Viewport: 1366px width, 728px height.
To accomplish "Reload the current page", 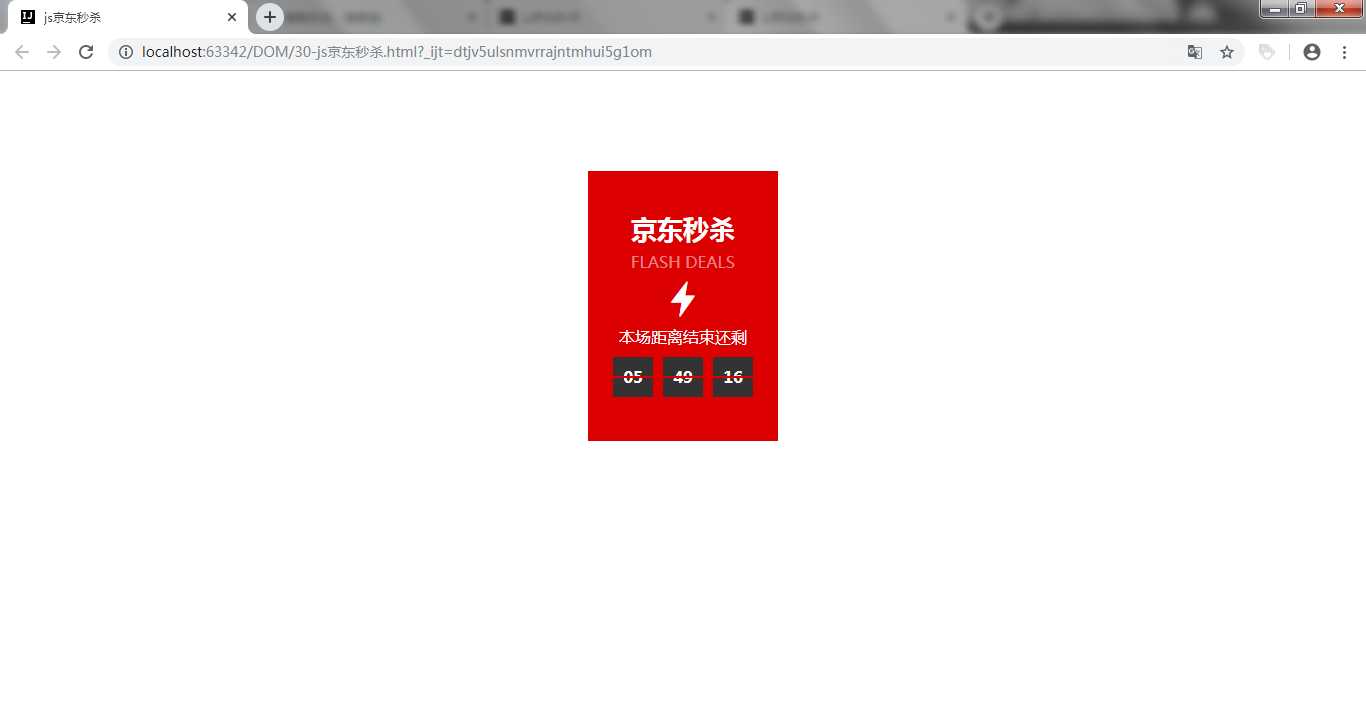I will point(86,52).
